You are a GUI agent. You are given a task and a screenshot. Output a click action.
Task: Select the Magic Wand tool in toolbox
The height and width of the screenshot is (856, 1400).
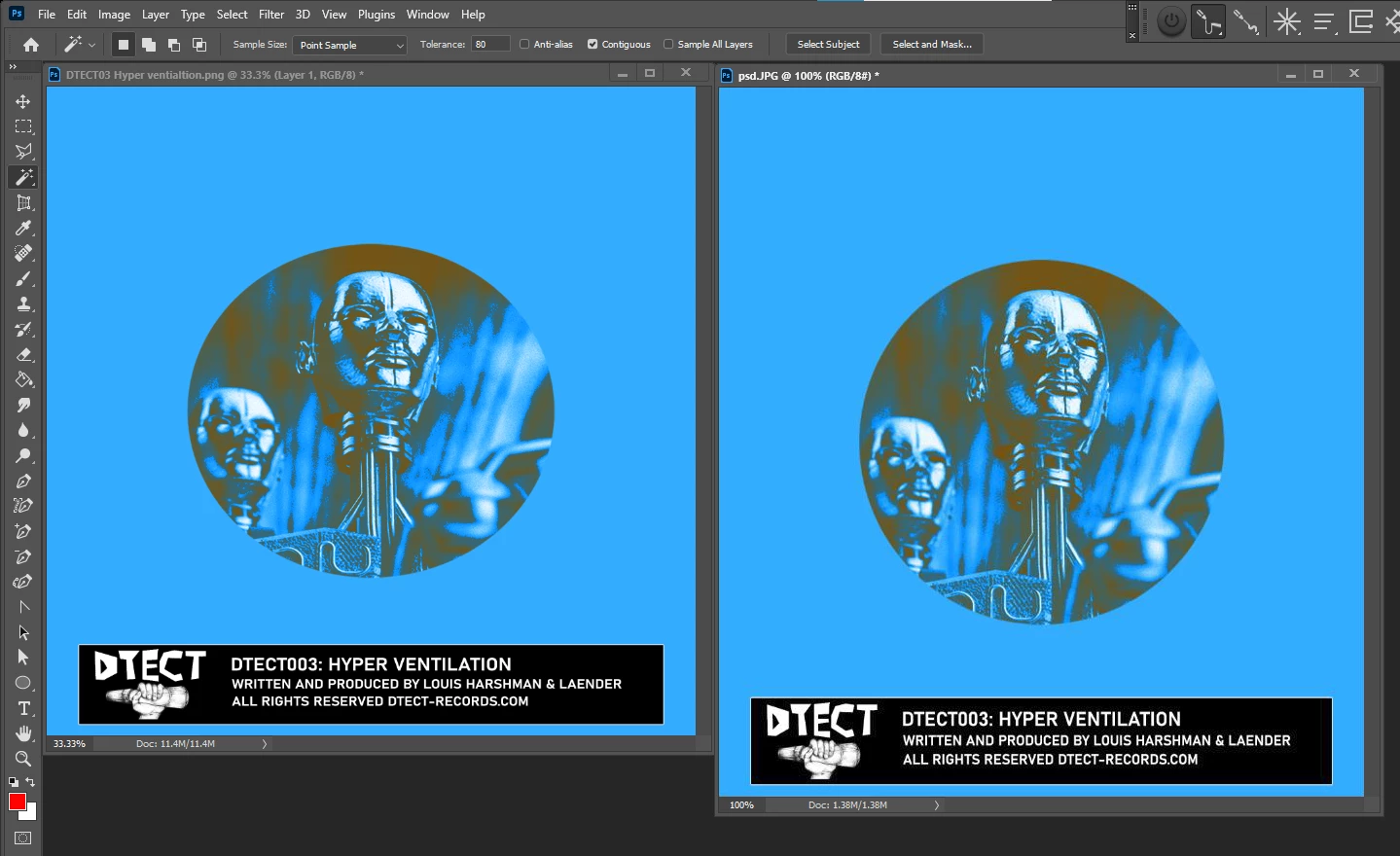point(23,177)
